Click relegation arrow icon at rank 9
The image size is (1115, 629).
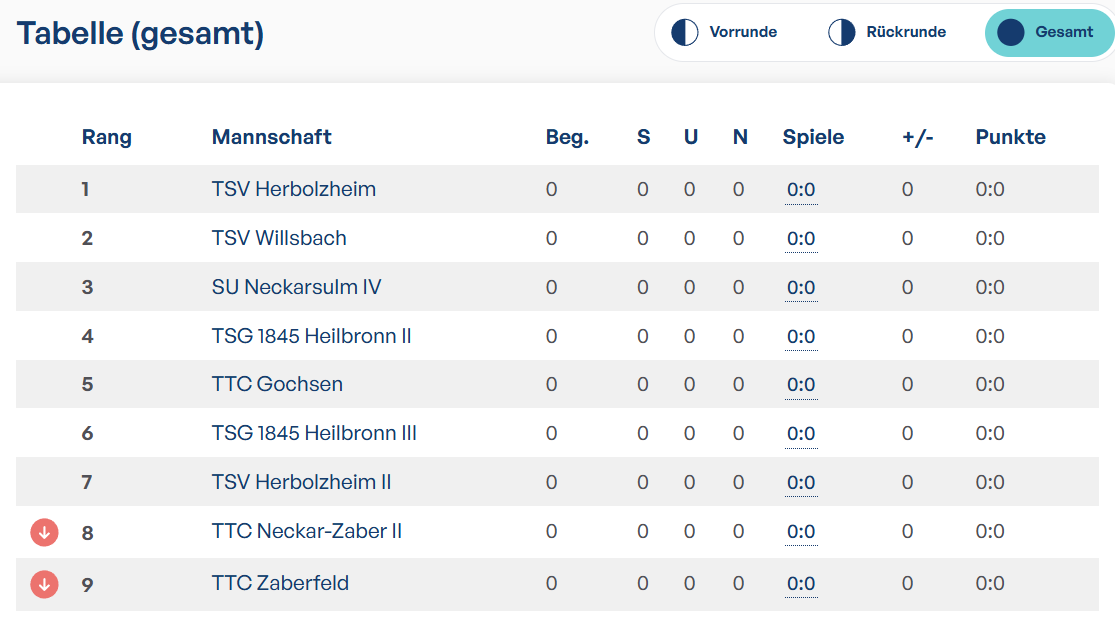[x=44, y=584]
